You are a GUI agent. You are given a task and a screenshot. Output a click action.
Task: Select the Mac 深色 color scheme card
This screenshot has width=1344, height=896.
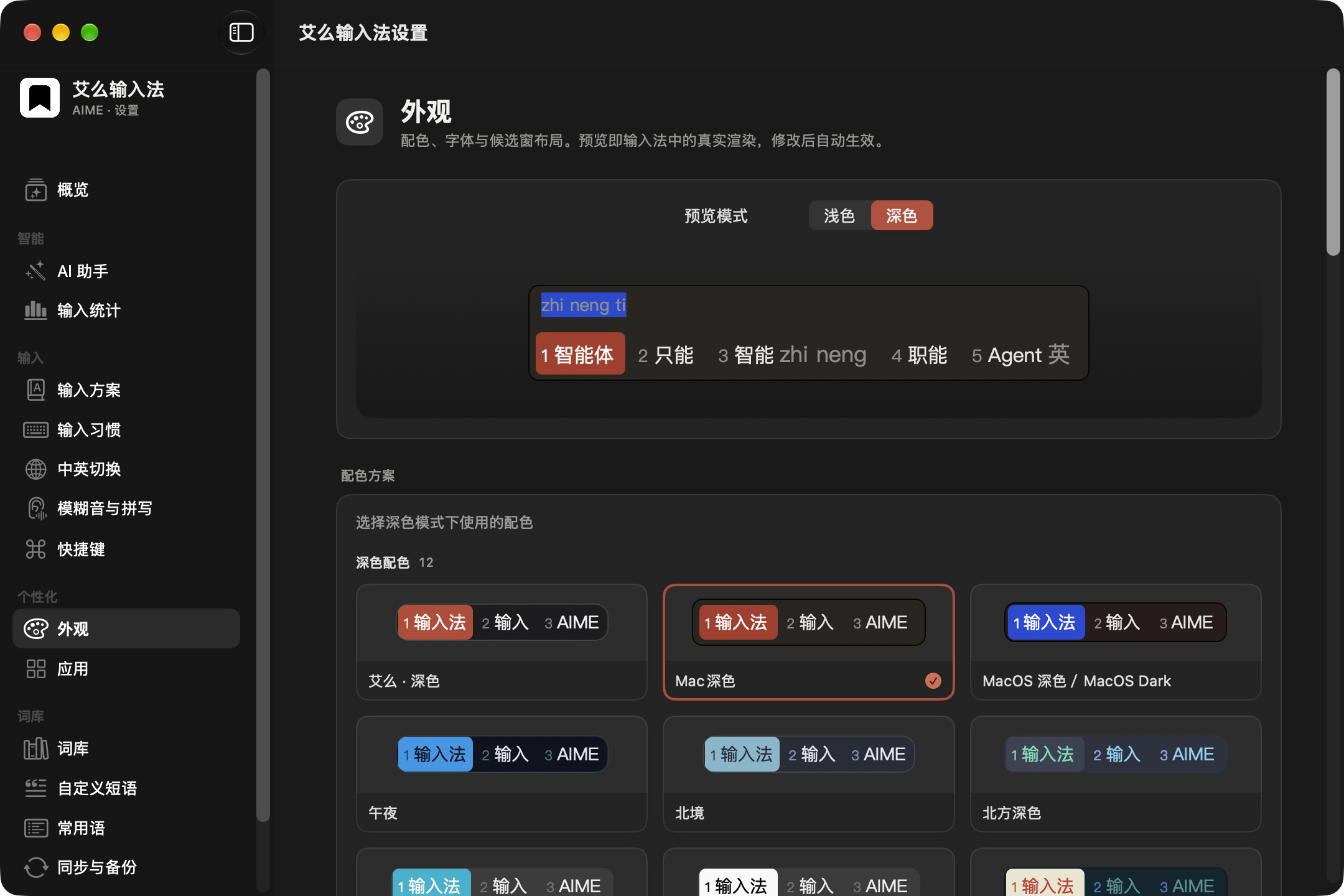(x=808, y=642)
